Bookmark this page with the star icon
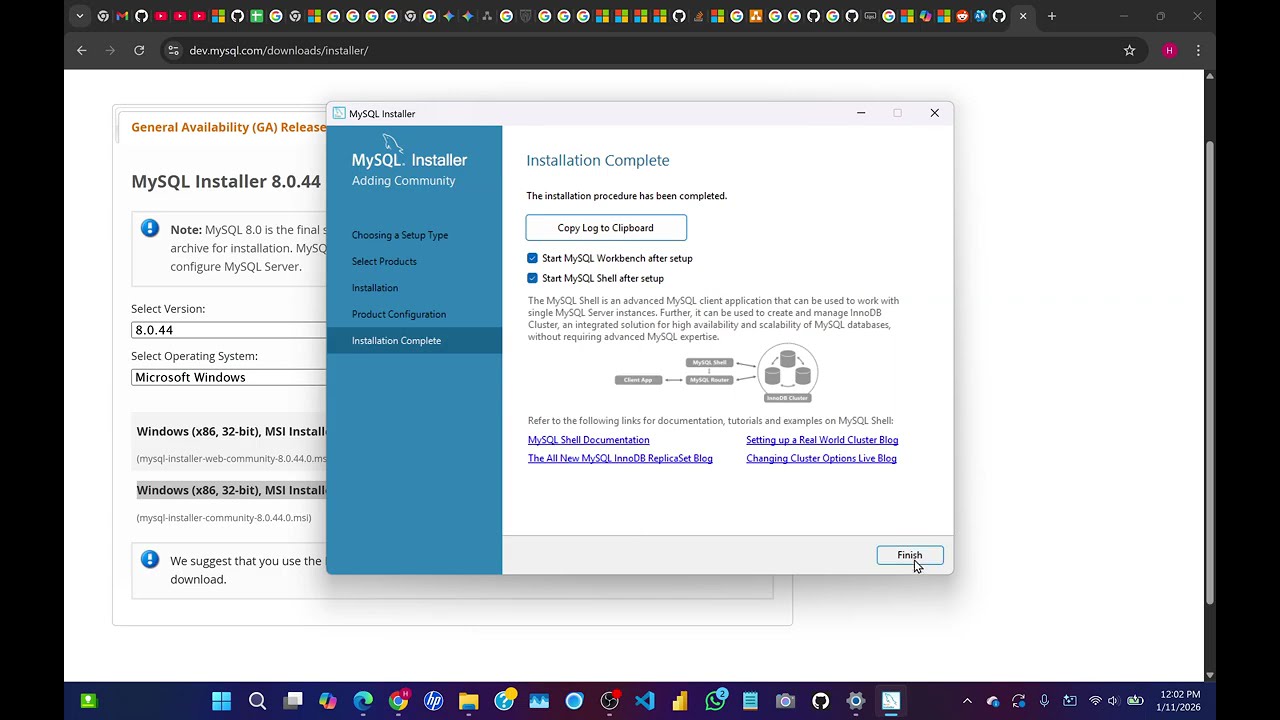This screenshot has height=720, width=1280. [1129, 50]
